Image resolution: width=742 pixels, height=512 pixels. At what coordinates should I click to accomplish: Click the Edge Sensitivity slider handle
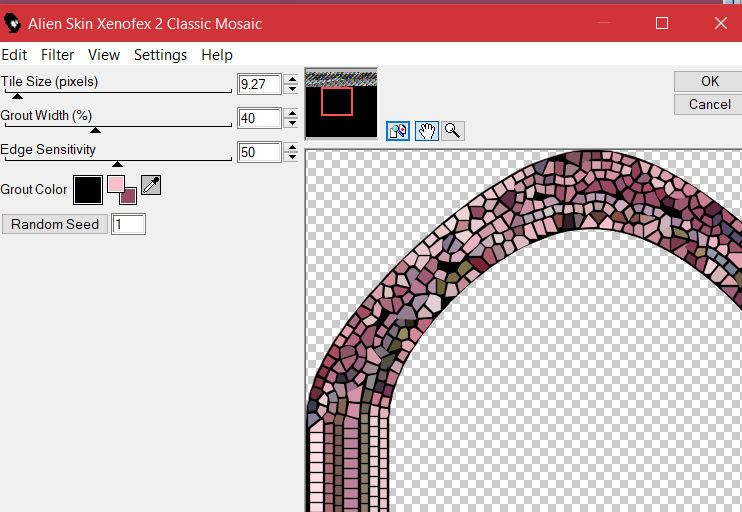[117, 164]
